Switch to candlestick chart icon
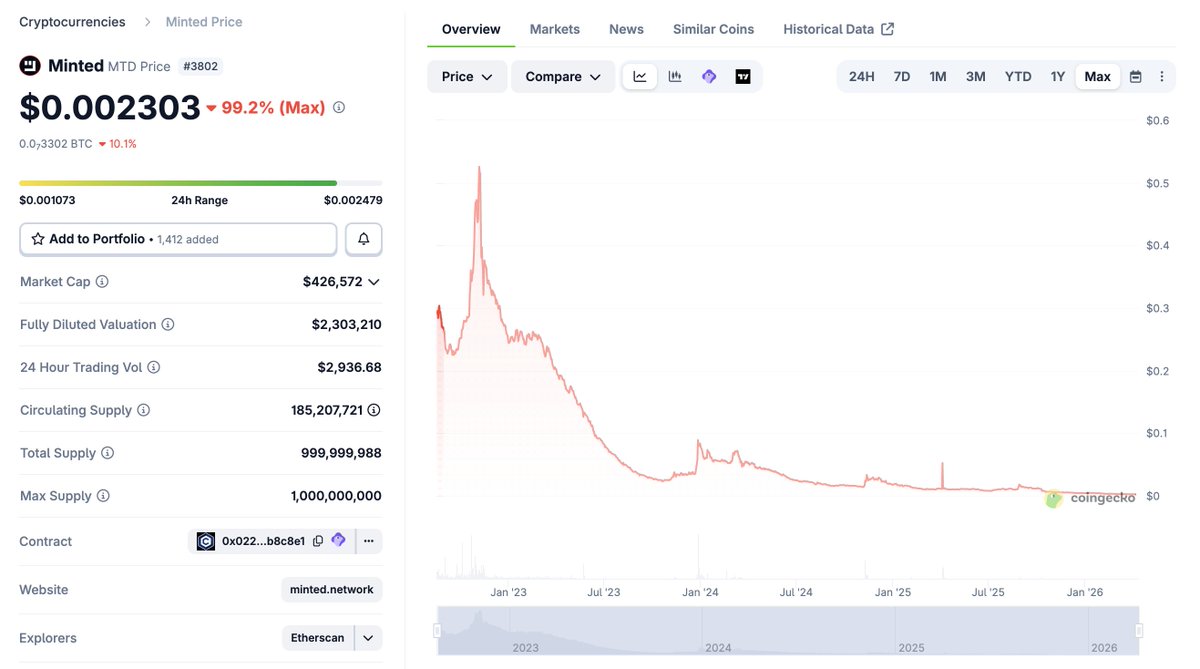 click(675, 77)
